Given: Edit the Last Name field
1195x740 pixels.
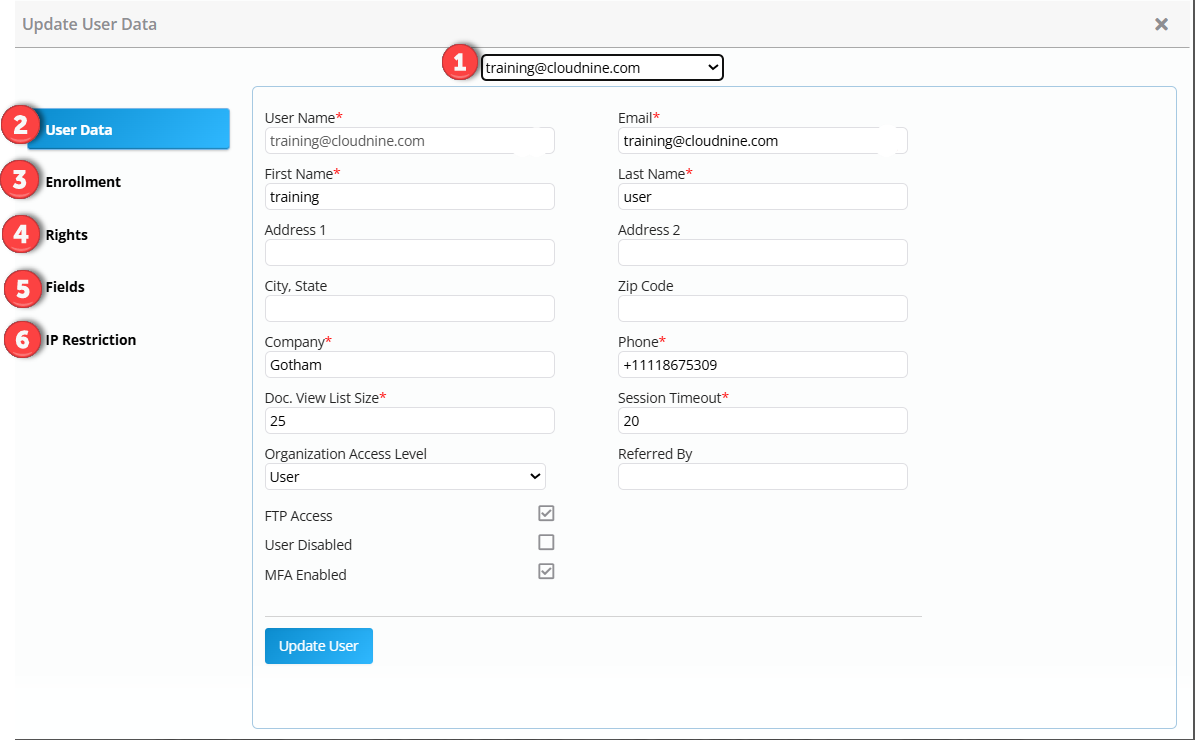Looking at the screenshot, I should (762, 196).
